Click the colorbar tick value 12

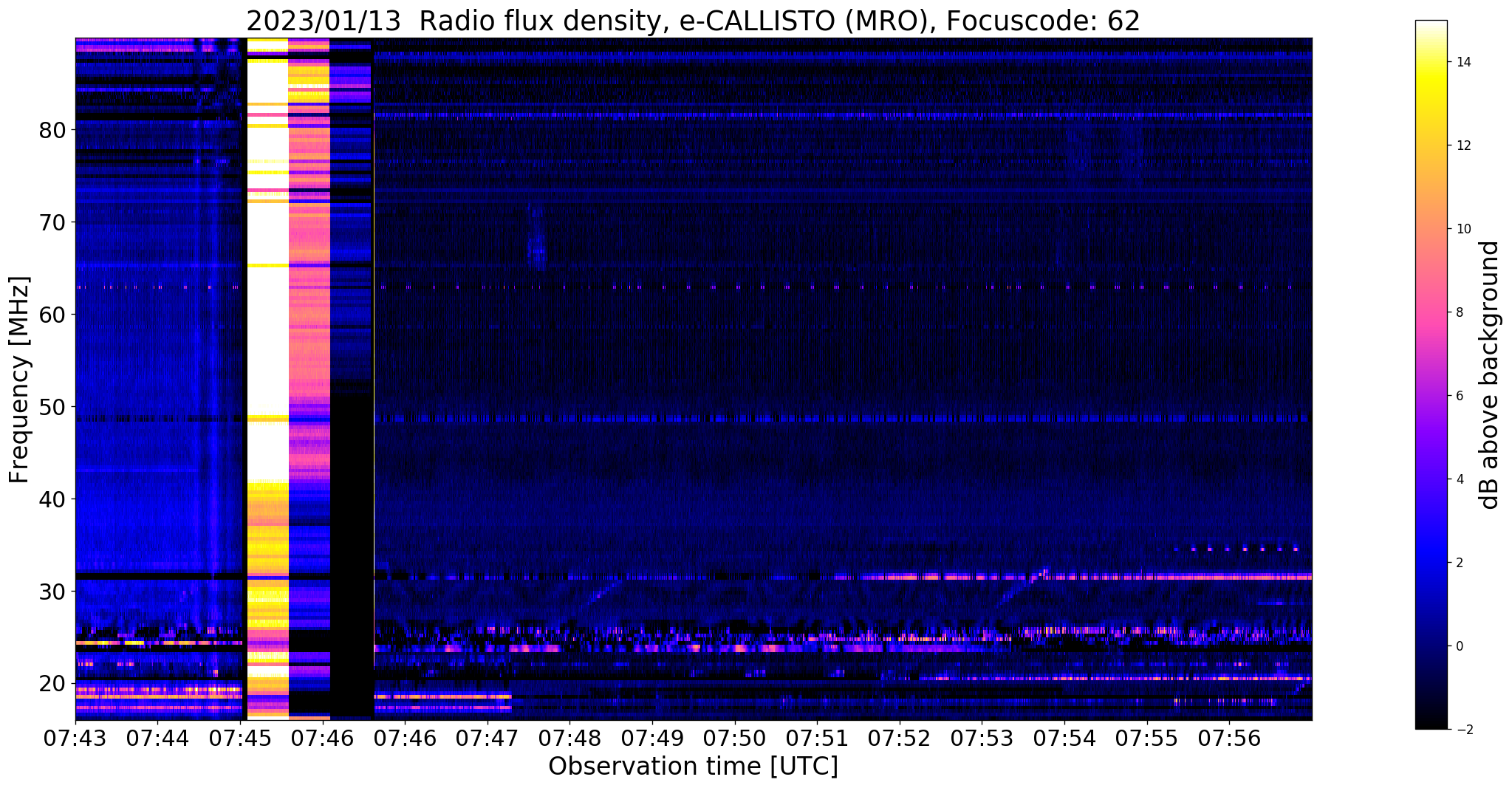(1463, 145)
